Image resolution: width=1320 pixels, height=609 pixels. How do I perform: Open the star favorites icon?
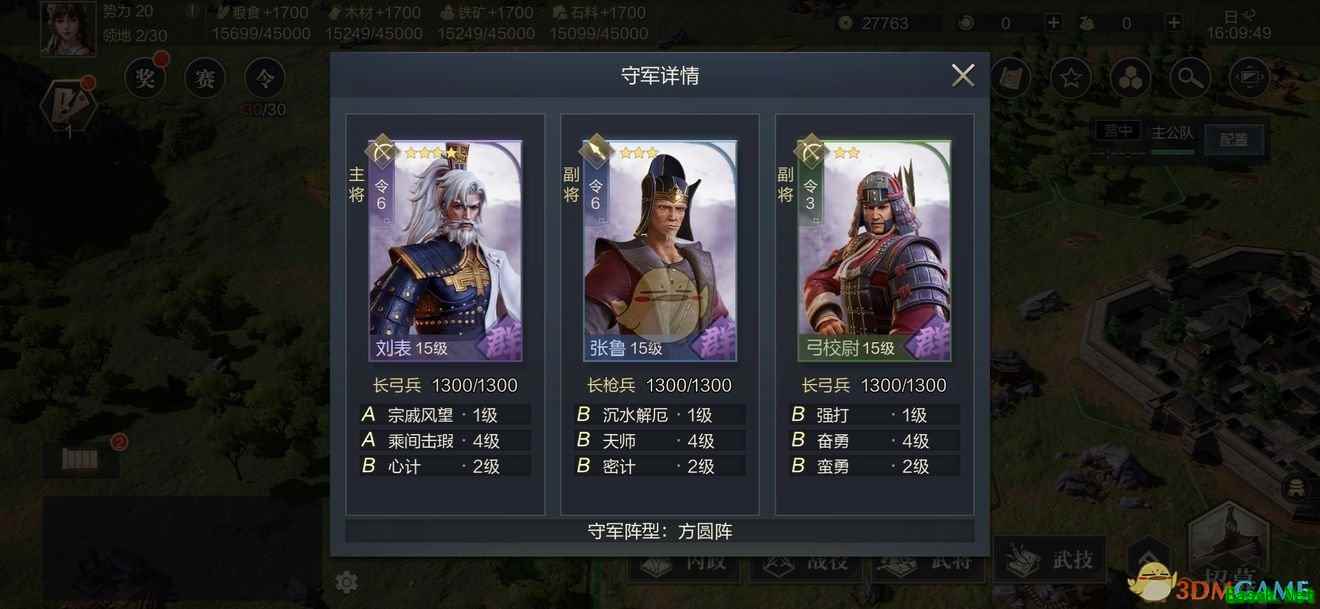coord(1071,78)
